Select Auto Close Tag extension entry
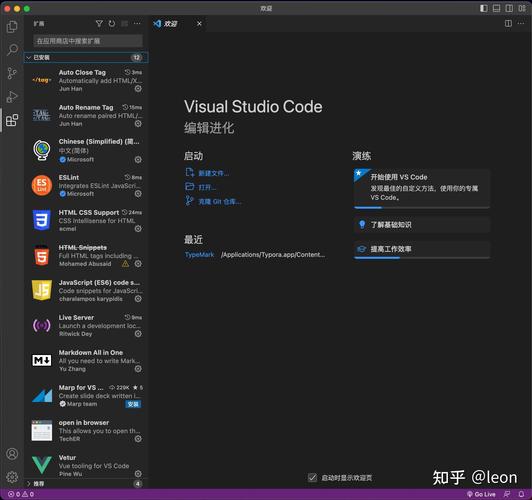The height and width of the screenshot is (500, 532). (x=86, y=80)
